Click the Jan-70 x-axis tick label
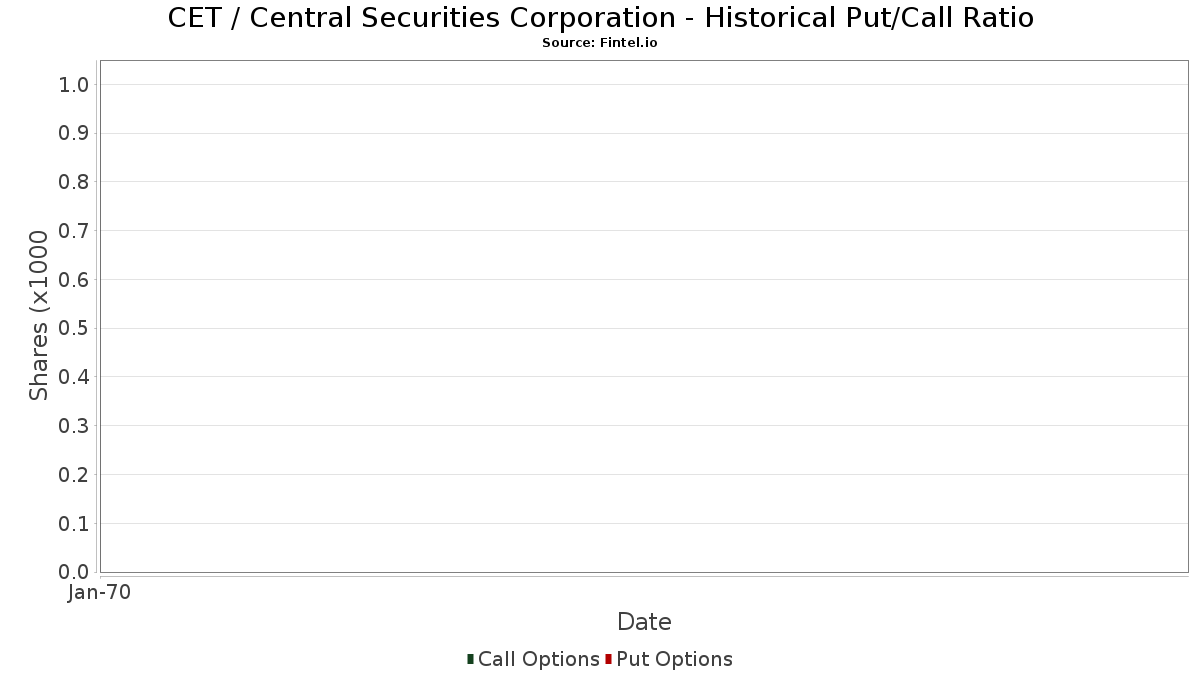This screenshot has width=1200, height=675. click(x=99, y=593)
